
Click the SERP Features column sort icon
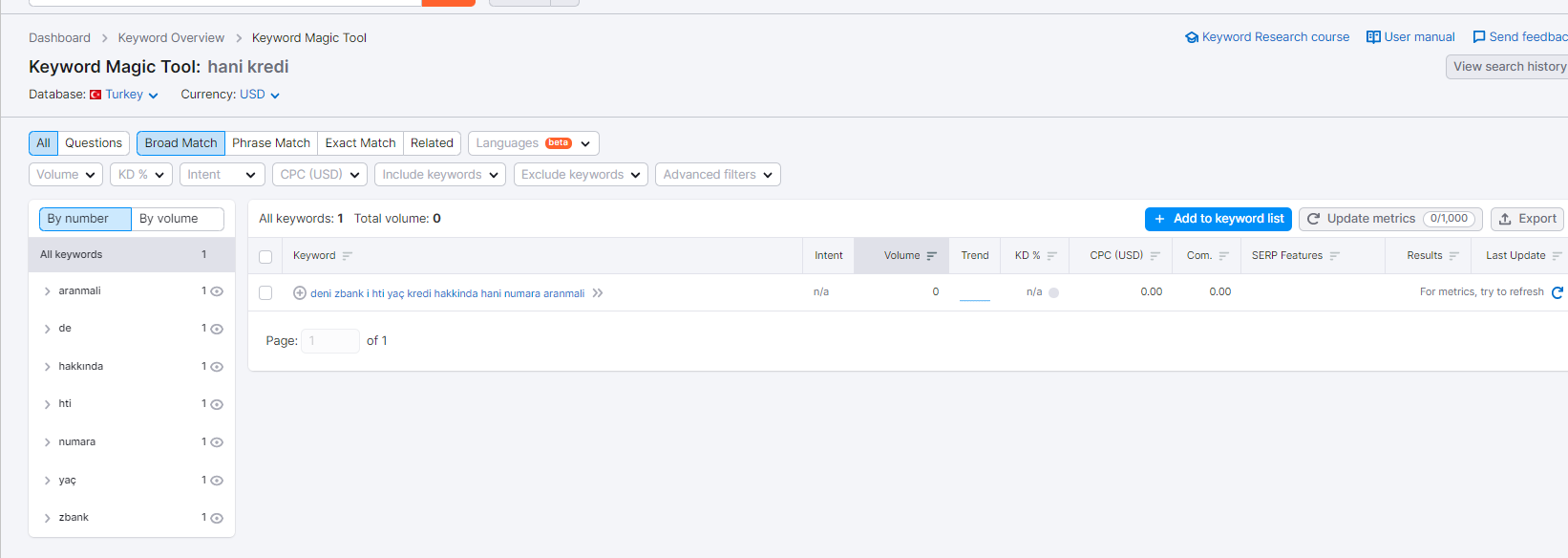pyautogui.click(x=1334, y=256)
